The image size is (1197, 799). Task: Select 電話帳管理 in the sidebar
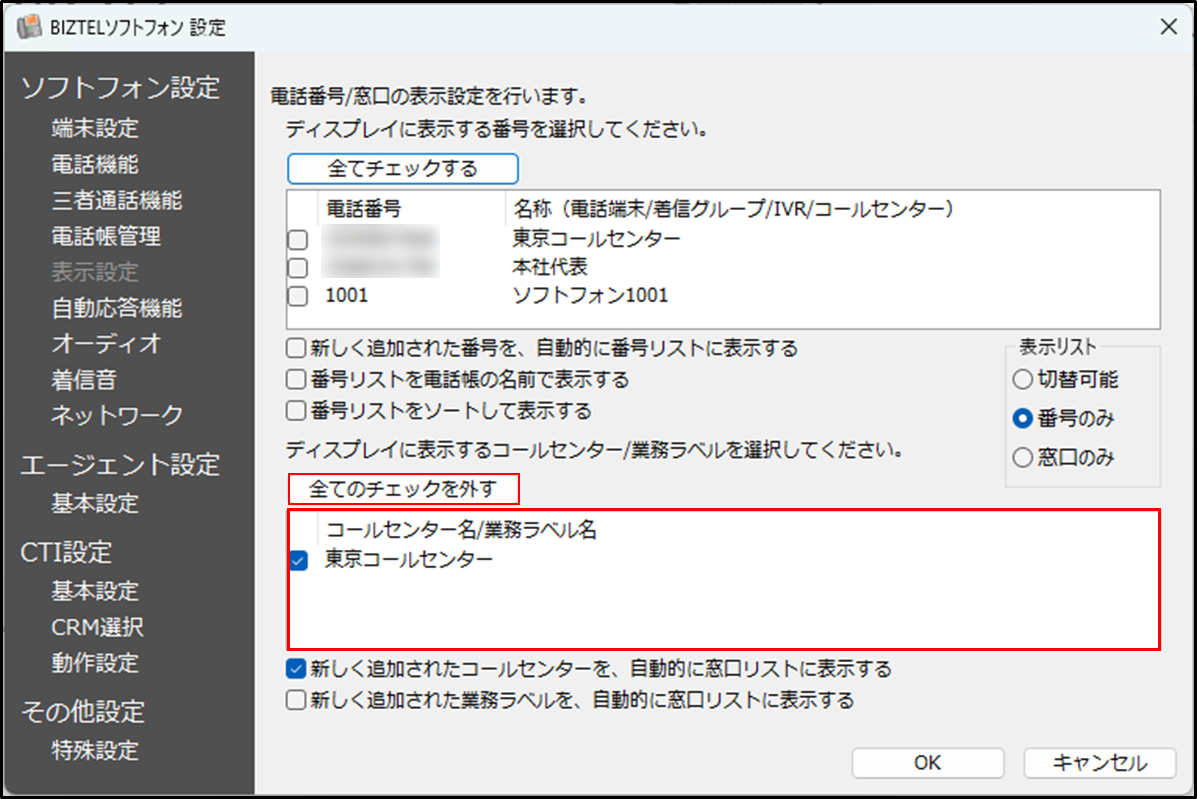click(106, 236)
